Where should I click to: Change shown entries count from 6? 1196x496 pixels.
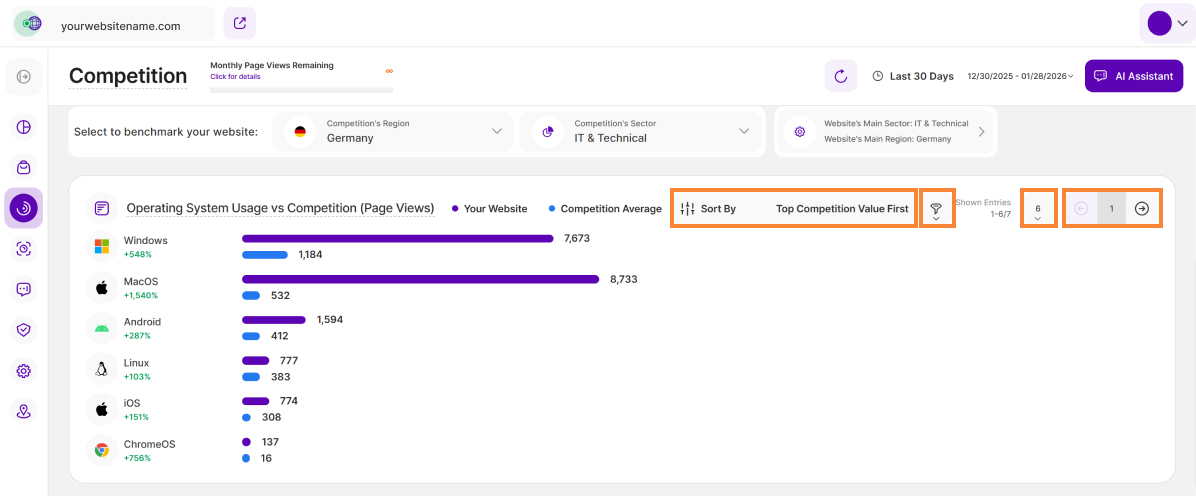[1038, 210]
